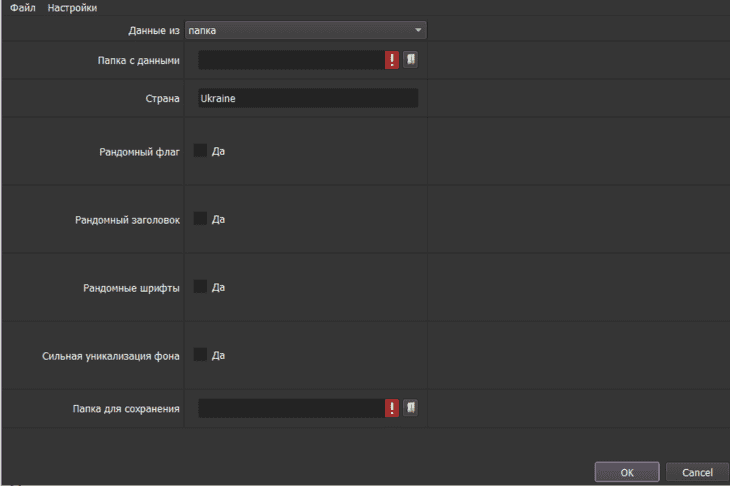Click the Рандомный заголовок label text
This screenshot has height=486, width=730.
point(127,220)
